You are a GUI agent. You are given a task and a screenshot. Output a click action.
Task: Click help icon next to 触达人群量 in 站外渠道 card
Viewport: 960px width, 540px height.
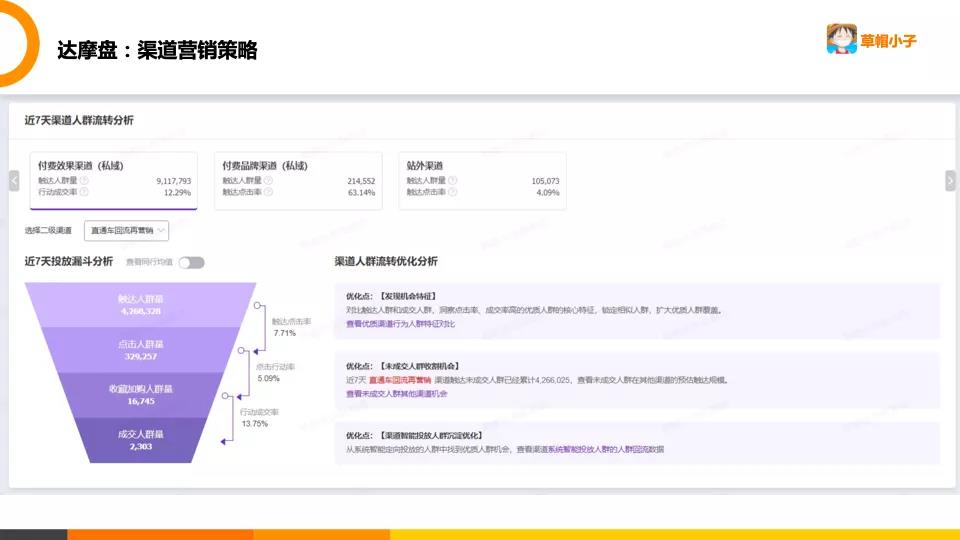[453, 181]
